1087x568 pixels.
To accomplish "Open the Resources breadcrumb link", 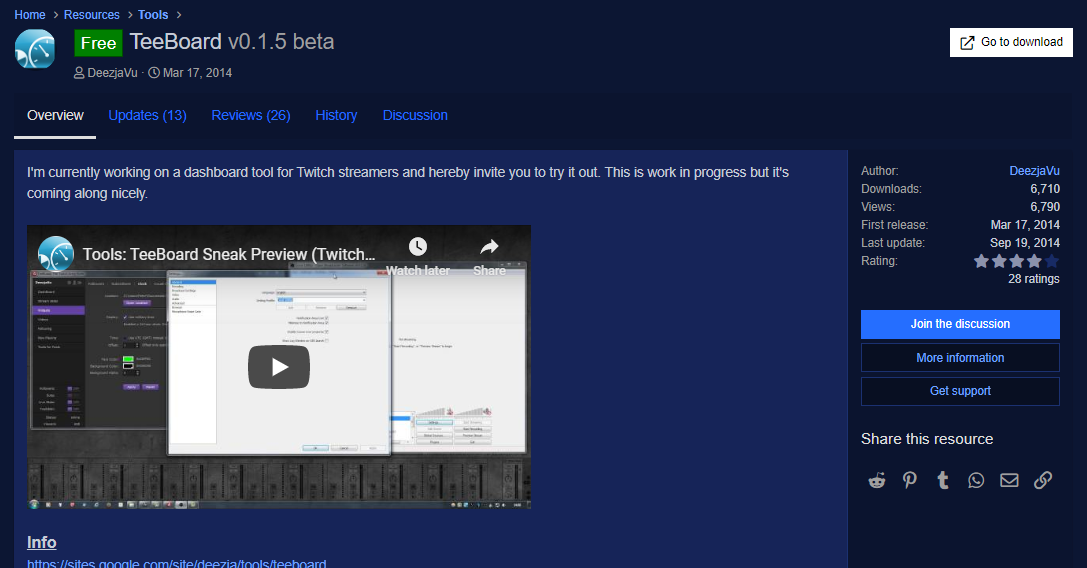I will [x=92, y=15].
